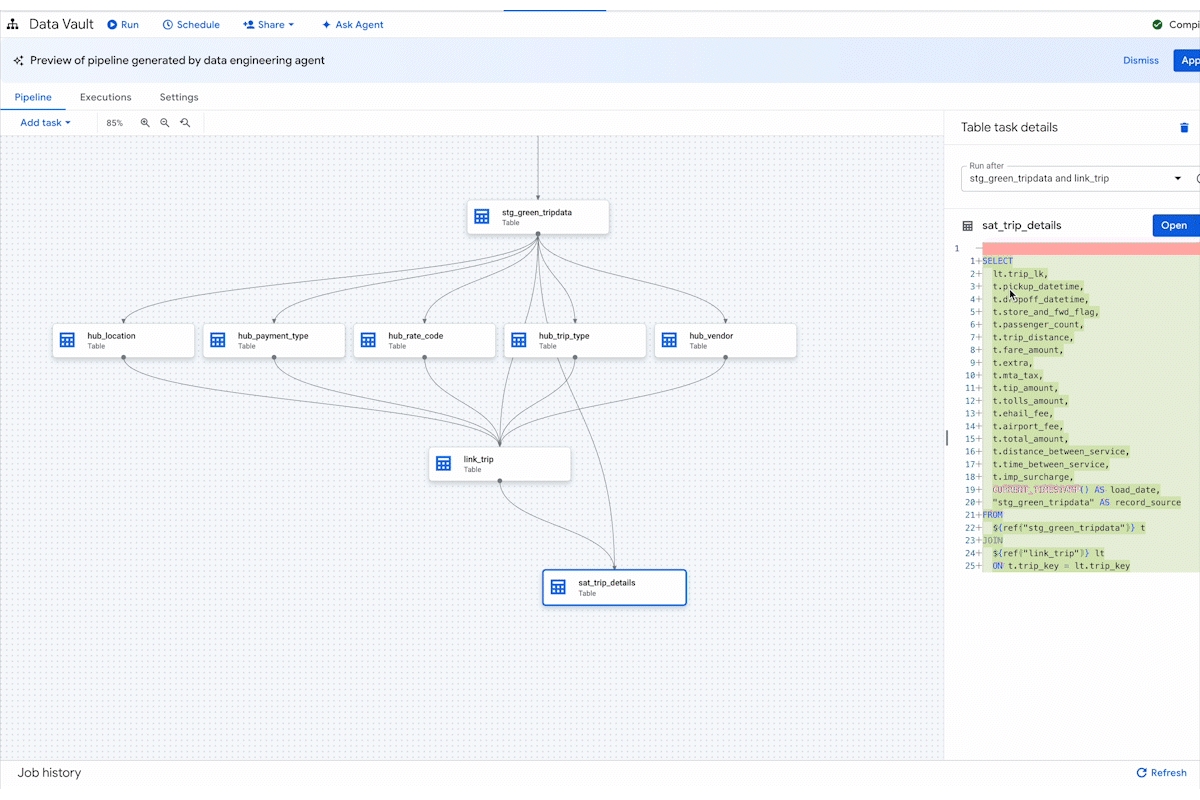Dismiss the pipeline preview banner
This screenshot has width=1200, height=800.
pyautogui.click(x=1140, y=60)
